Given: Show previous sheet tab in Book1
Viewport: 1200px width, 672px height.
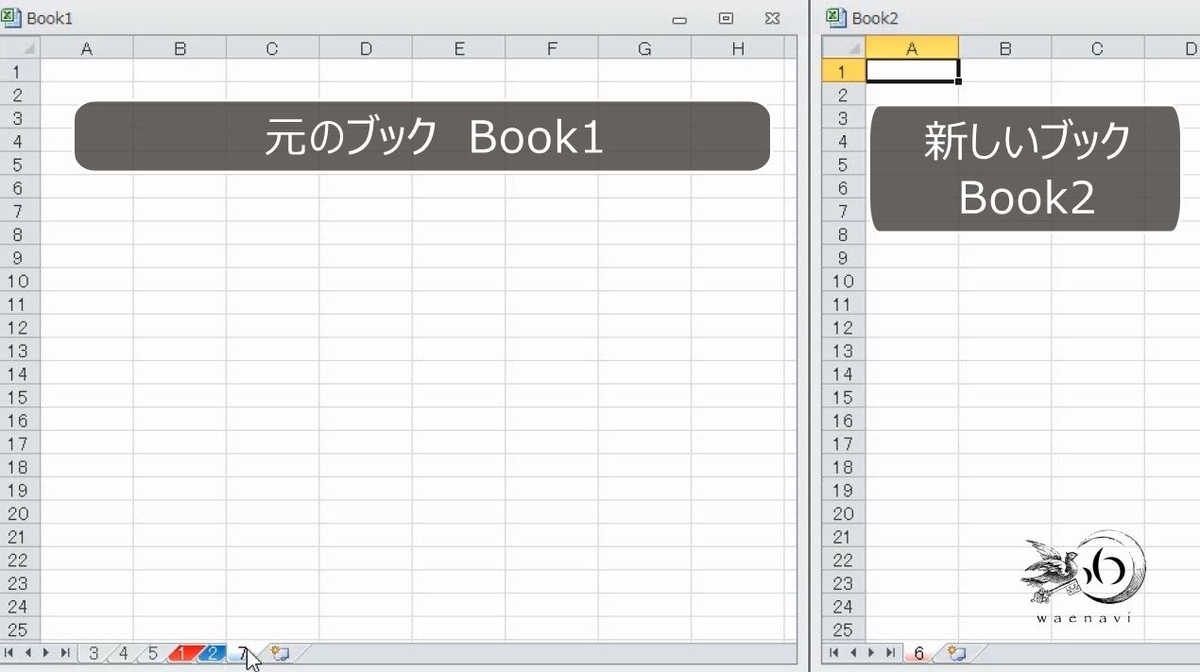Looking at the screenshot, I should tap(29, 653).
